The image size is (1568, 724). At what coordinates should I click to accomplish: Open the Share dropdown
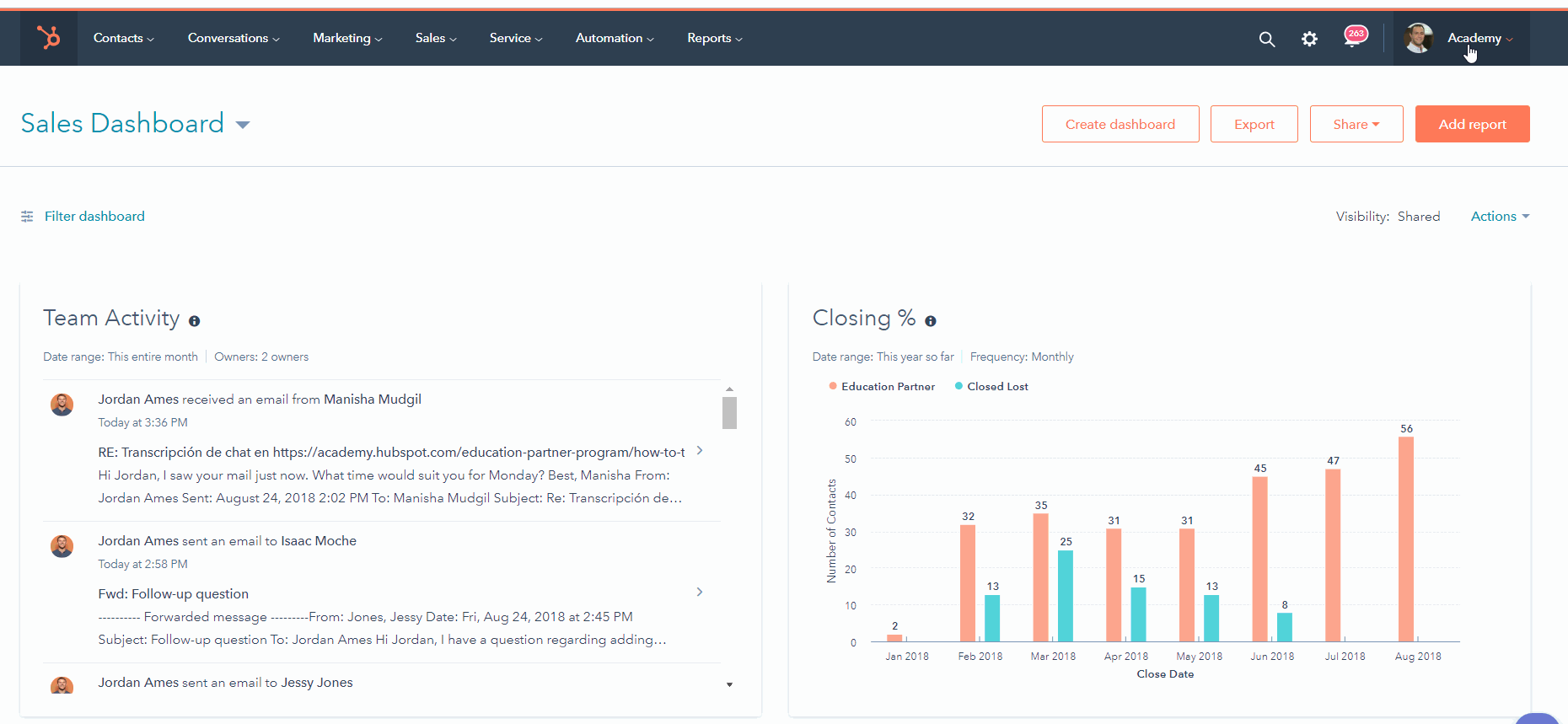[x=1356, y=124]
